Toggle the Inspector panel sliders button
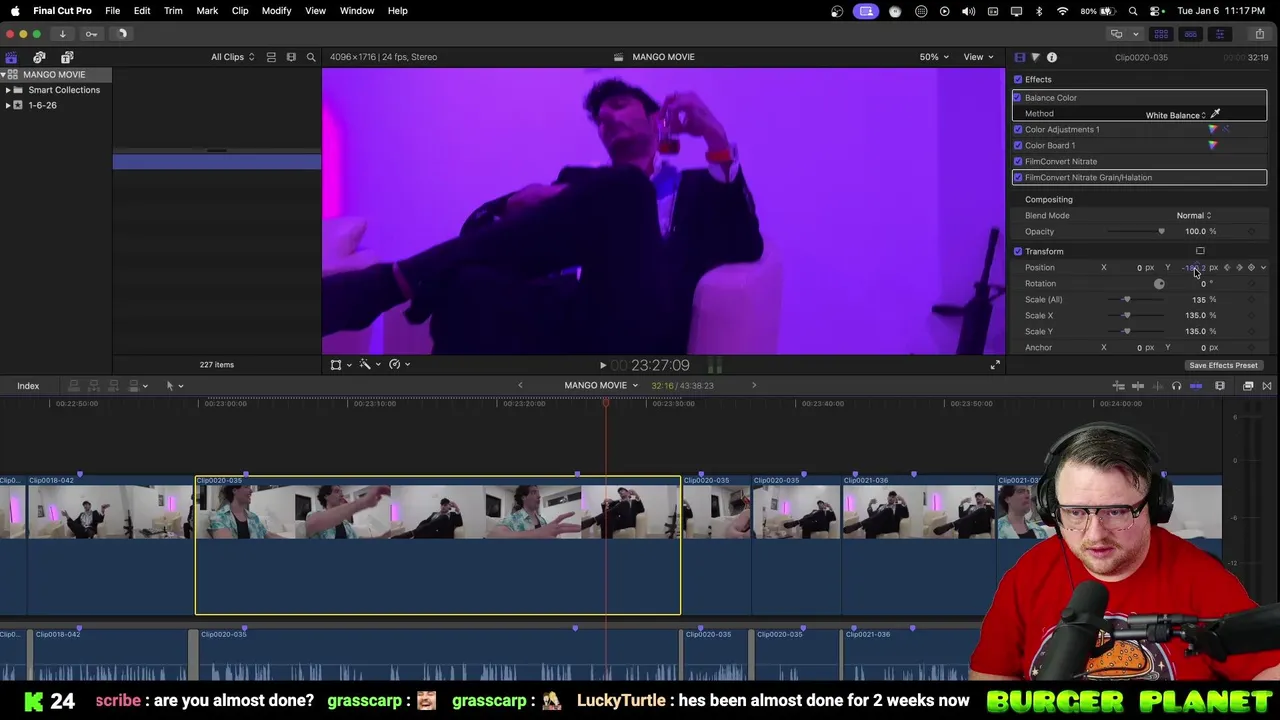Viewport: 1280px width, 720px height. click(1219, 34)
